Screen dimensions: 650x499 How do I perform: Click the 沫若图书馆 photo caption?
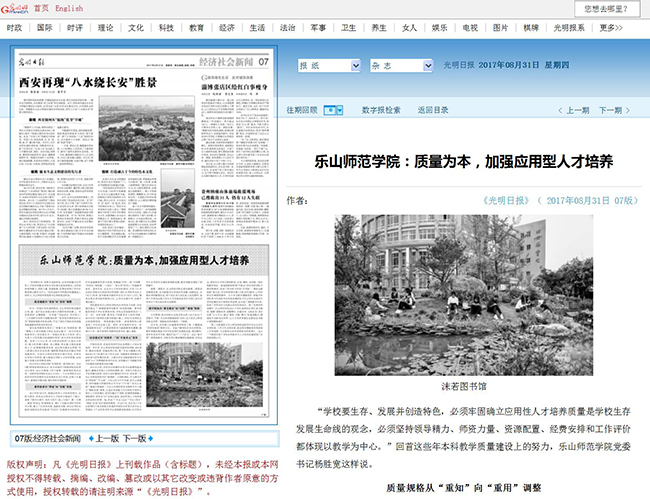tap(464, 387)
